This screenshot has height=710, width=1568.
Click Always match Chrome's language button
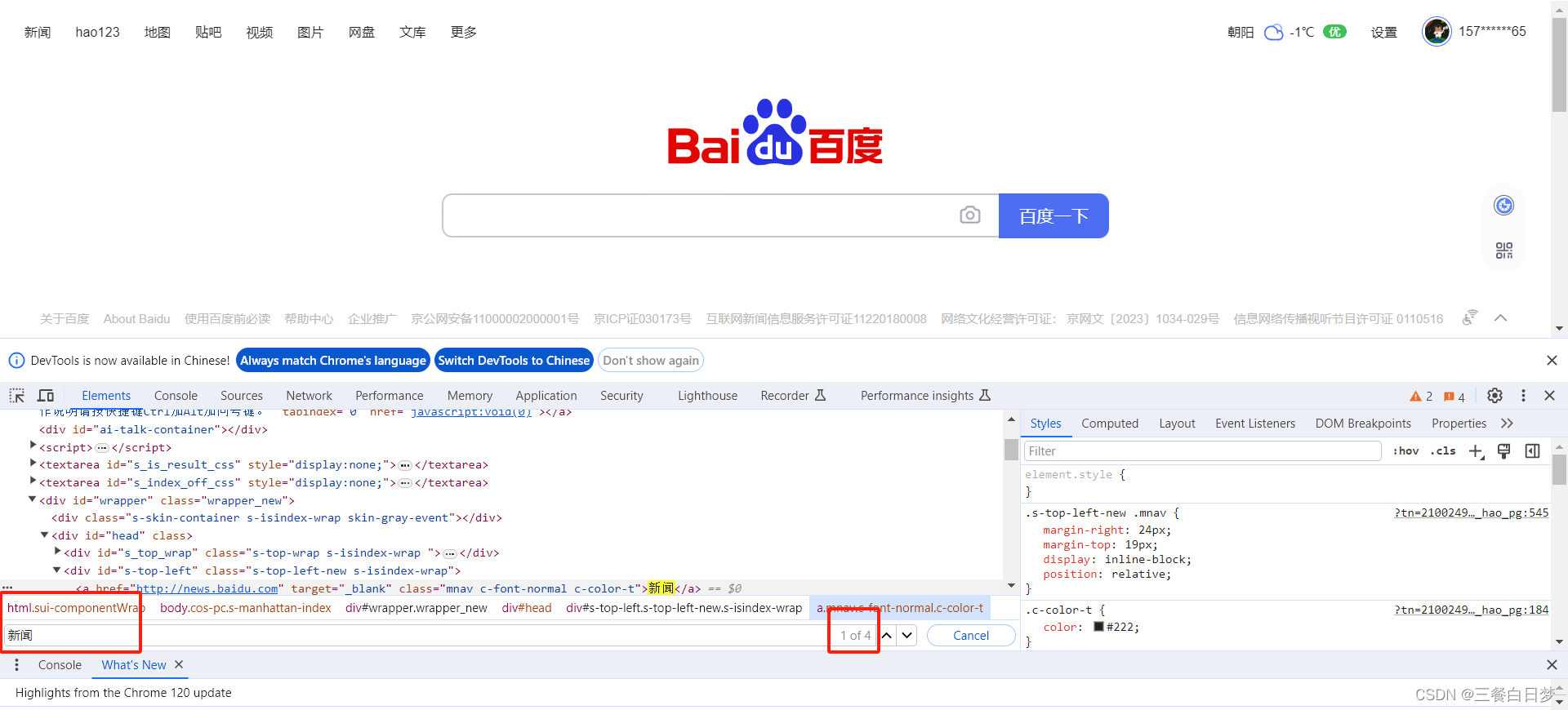[333, 361]
